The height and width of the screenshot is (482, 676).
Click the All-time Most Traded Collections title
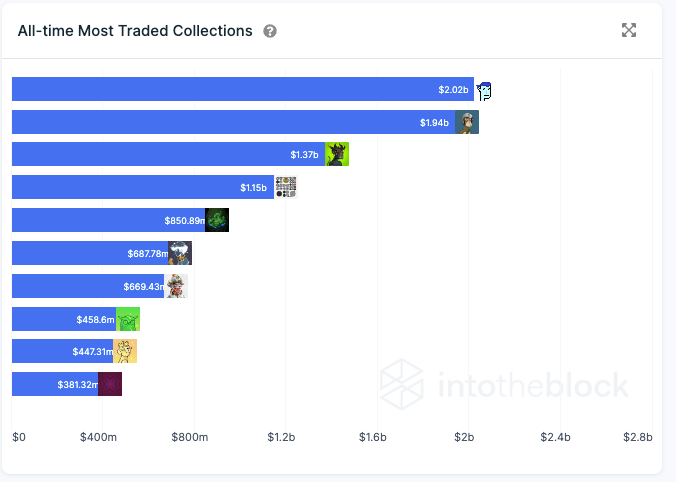point(135,31)
